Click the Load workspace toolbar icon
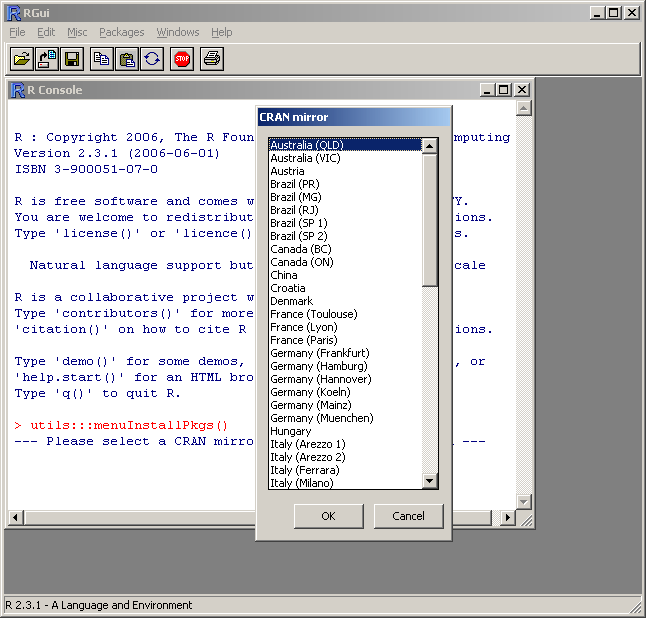The image size is (646, 618). pos(47,59)
